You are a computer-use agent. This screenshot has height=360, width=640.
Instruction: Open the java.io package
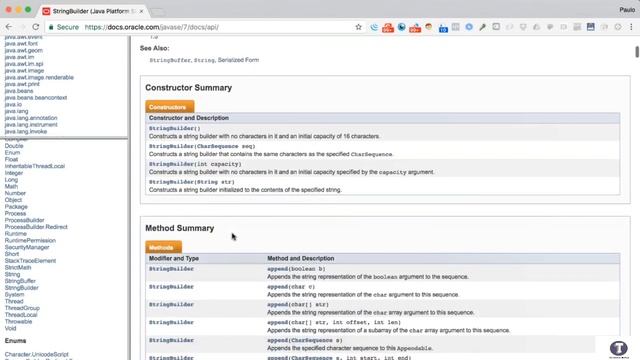tap(13, 104)
